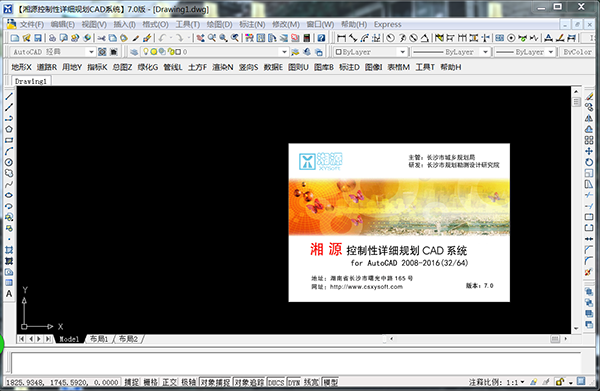Click the Layer Properties Manager icon
This screenshot has height=391, width=600.
tap(134, 52)
